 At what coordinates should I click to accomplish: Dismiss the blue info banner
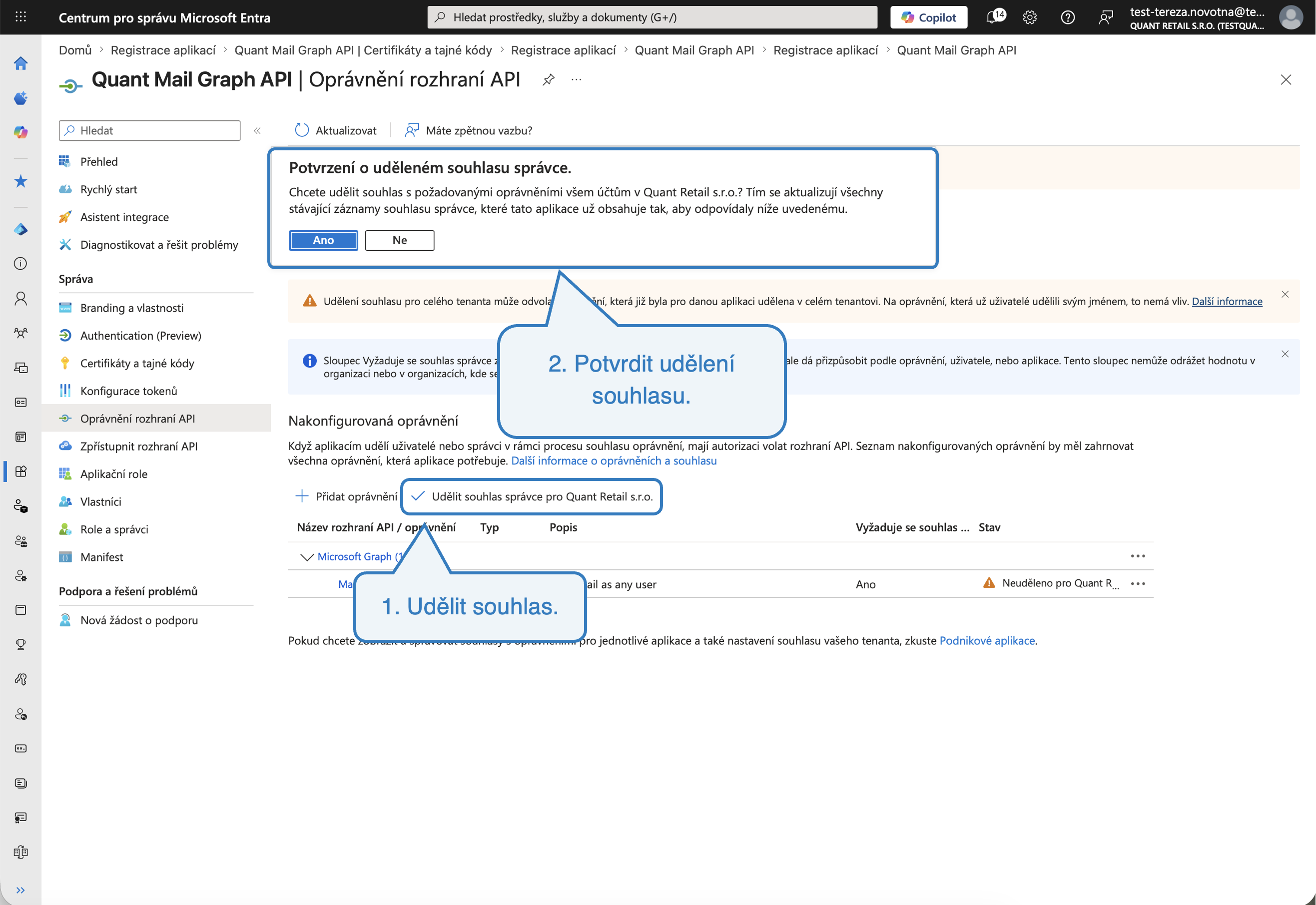coord(1285,354)
